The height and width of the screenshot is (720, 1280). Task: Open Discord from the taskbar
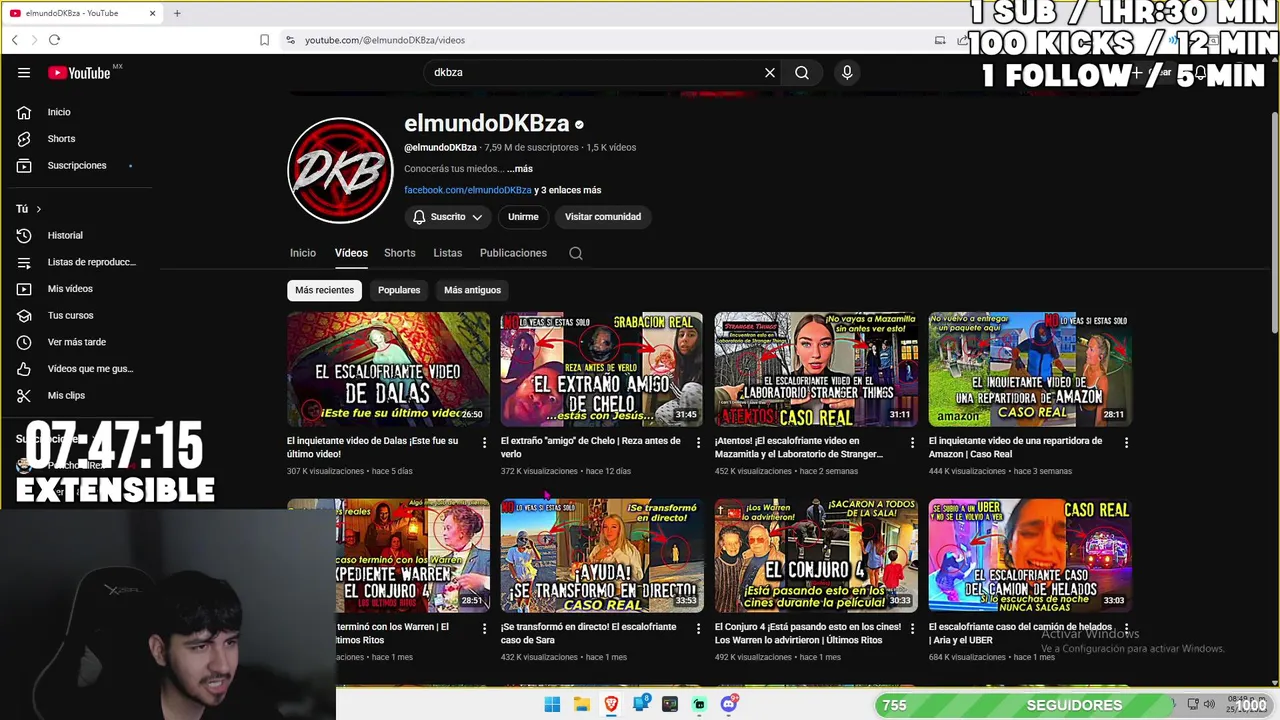coord(729,704)
